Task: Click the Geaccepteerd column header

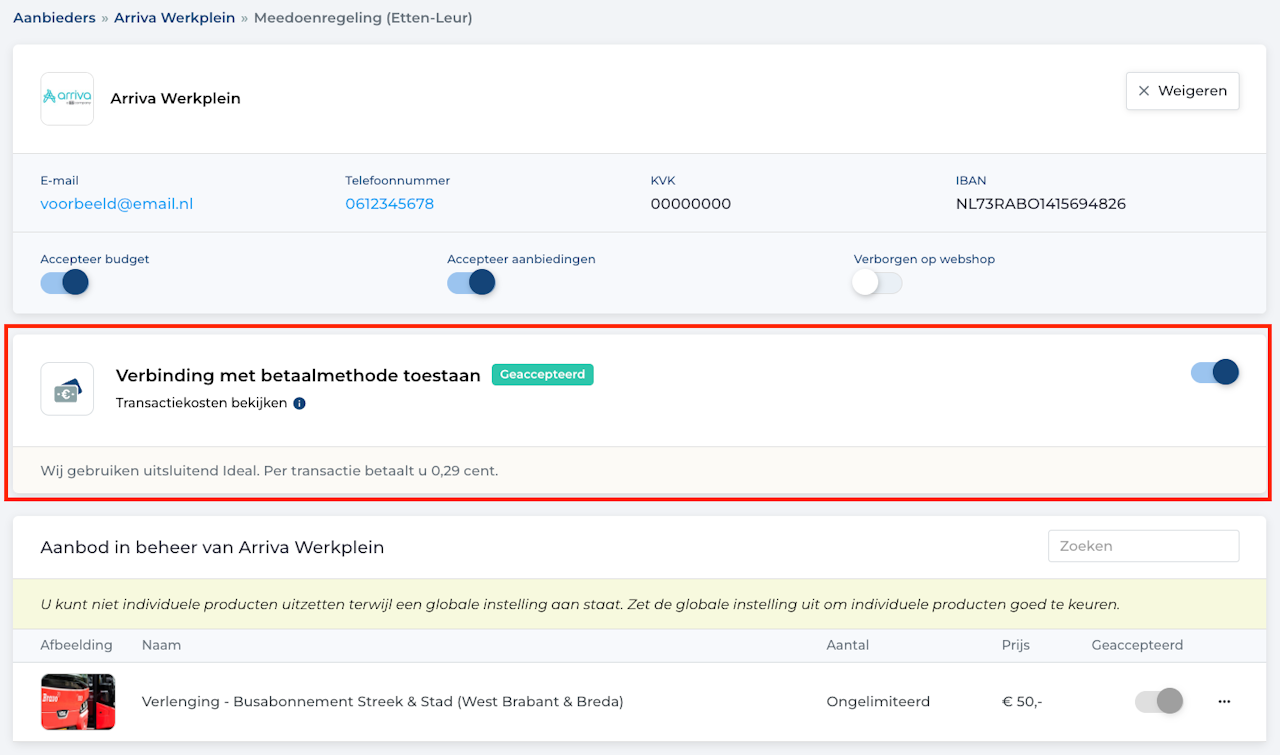Action: 1138,645
